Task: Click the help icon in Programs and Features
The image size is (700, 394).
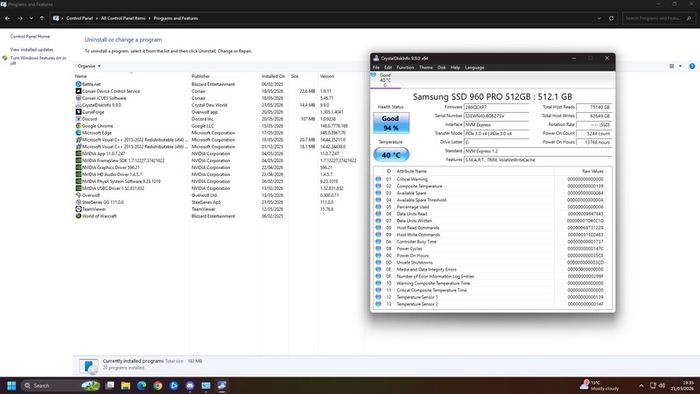Action: pyautogui.click(x=692, y=66)
